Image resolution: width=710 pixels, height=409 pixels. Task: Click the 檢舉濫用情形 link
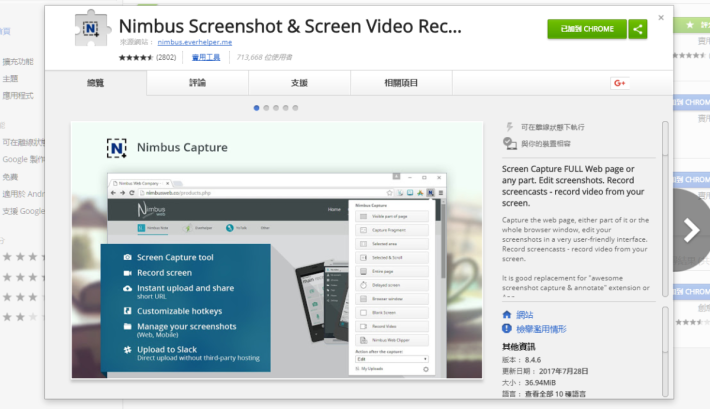pyautogui.click(x=541, y=329)
